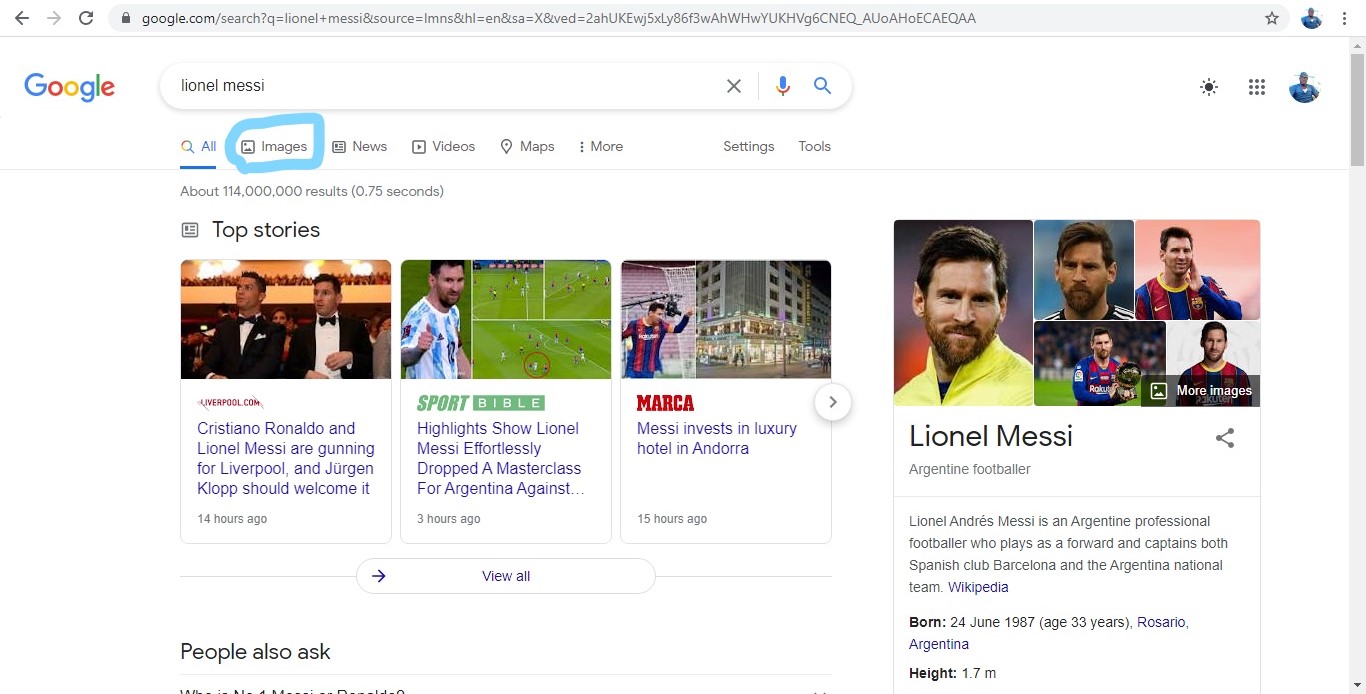Open Marca Messi luxury hotel story
Image resolution: width=1366 pixels, height=694 pixels.
click(x=717, y=438)
